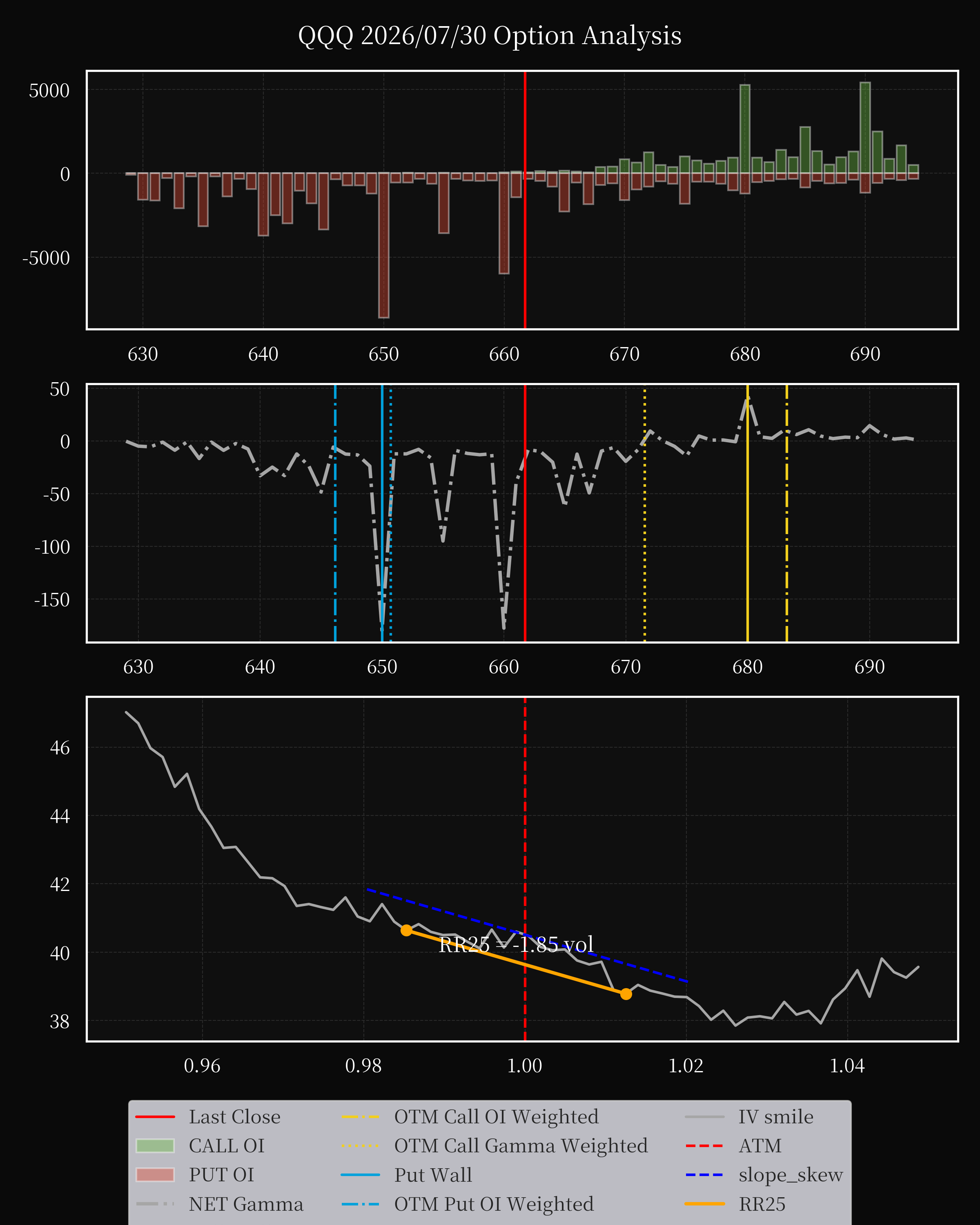Click the "-5000" y-axis label
Screen dimensions: 980x1225
pos(46,257)
